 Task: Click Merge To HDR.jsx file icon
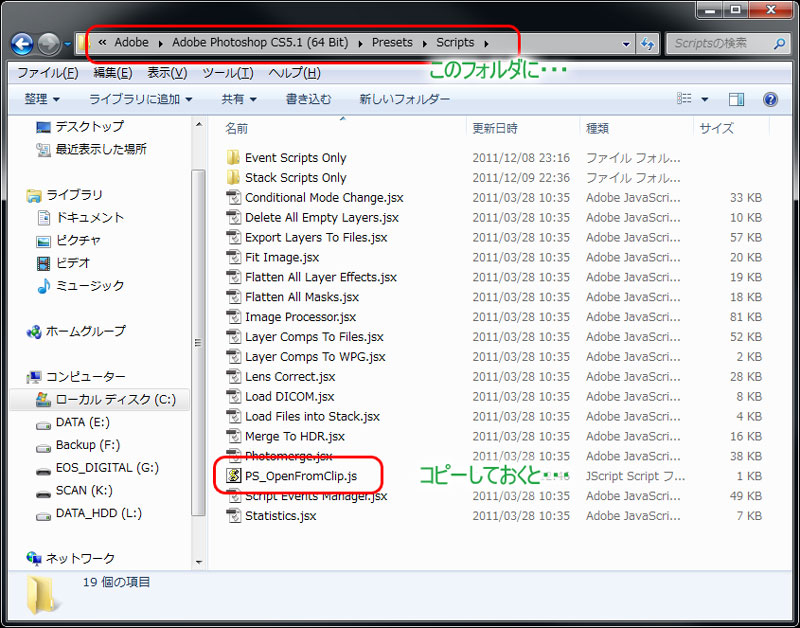click(x=233, y=436)
